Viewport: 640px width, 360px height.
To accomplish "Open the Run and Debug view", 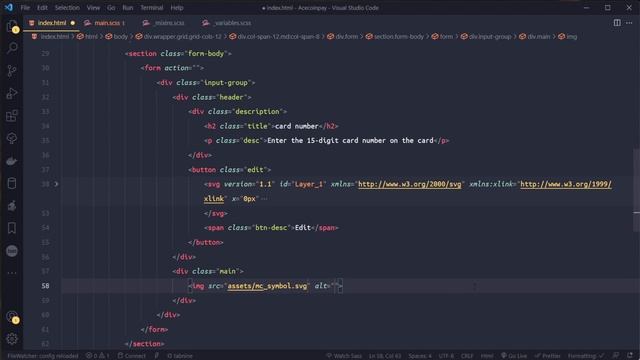I will coord(12,93).
